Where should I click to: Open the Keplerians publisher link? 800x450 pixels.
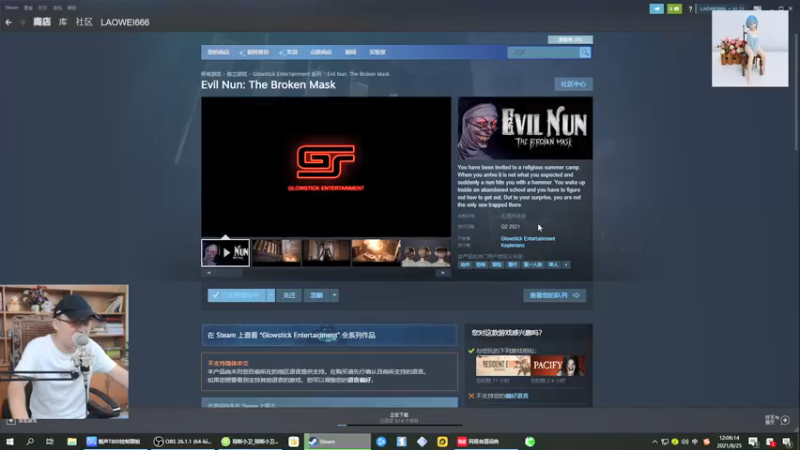click(512, 245)
